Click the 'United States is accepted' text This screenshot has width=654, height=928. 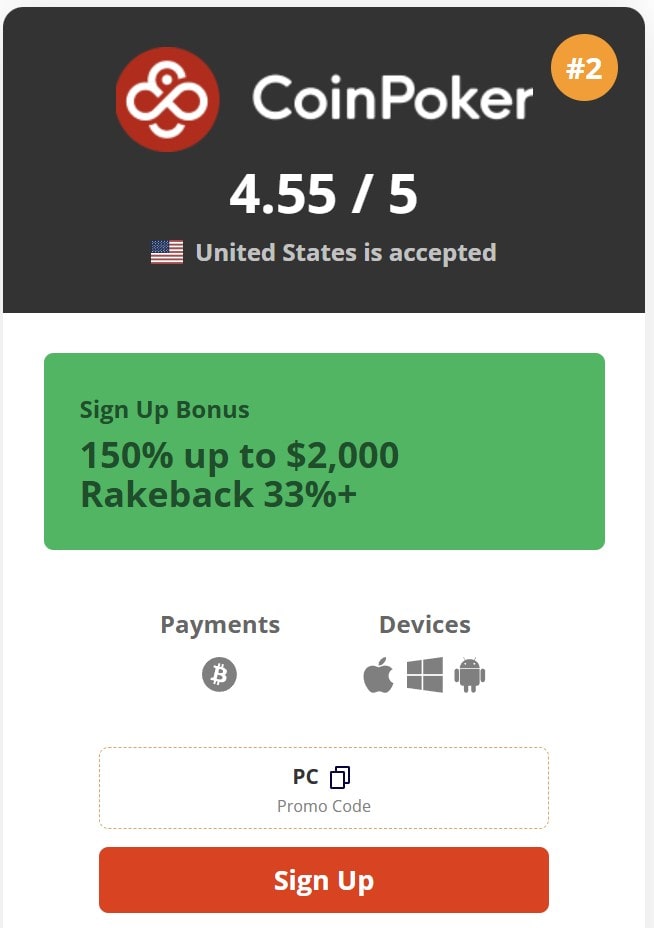tap(345, 252)
